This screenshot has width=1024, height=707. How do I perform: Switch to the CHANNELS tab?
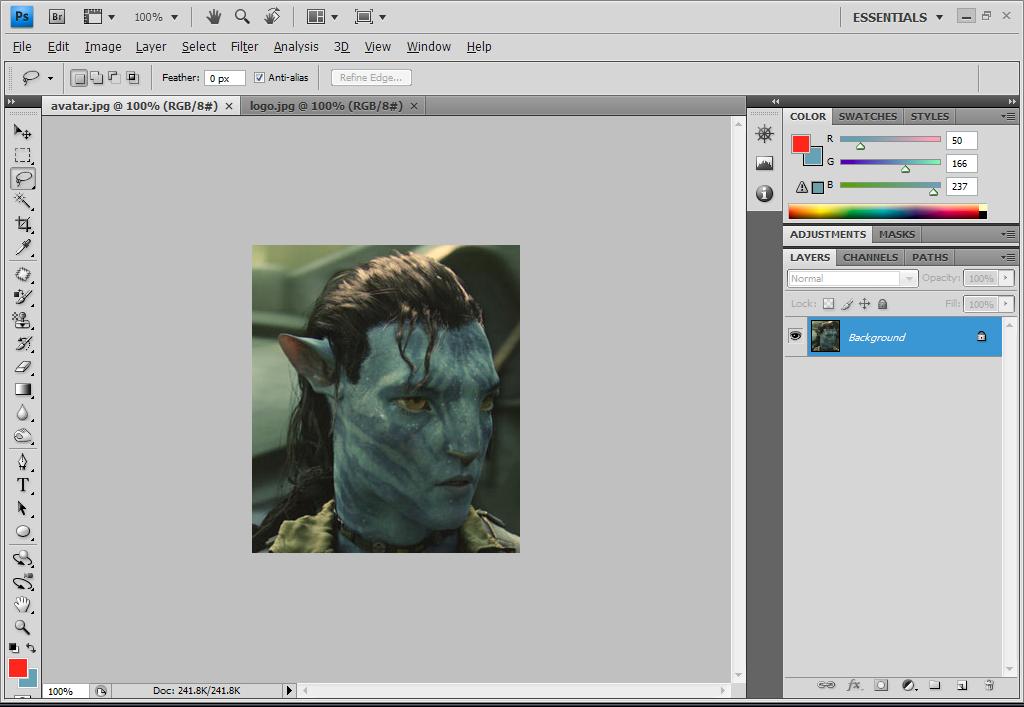(870, 257)
